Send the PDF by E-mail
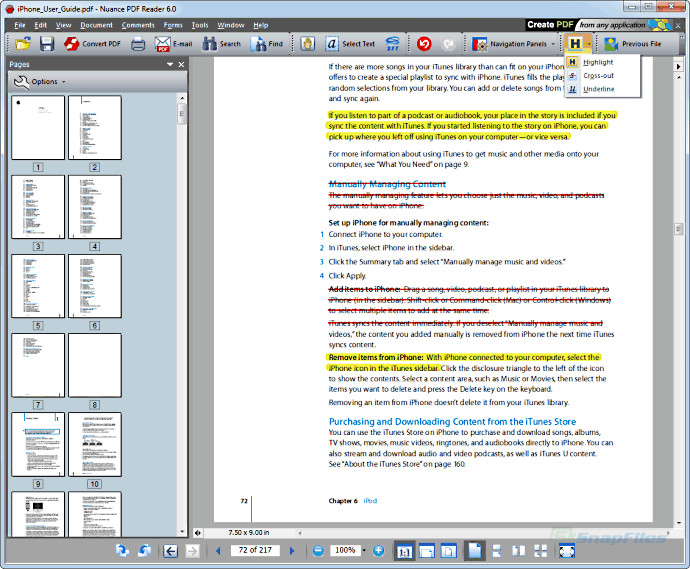690x569 pixels. pyautogui.click(x=173, y=44)
